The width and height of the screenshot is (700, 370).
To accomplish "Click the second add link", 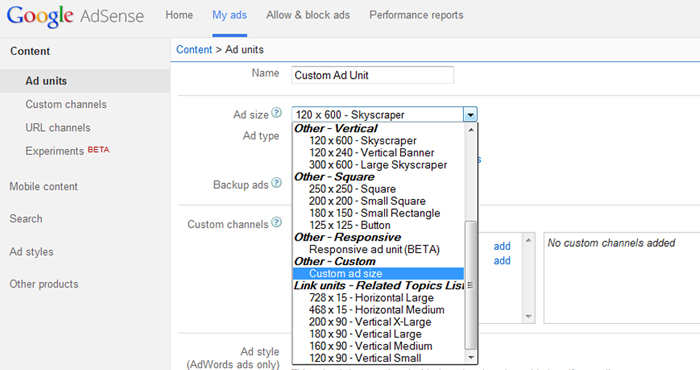I will [502, 261].
